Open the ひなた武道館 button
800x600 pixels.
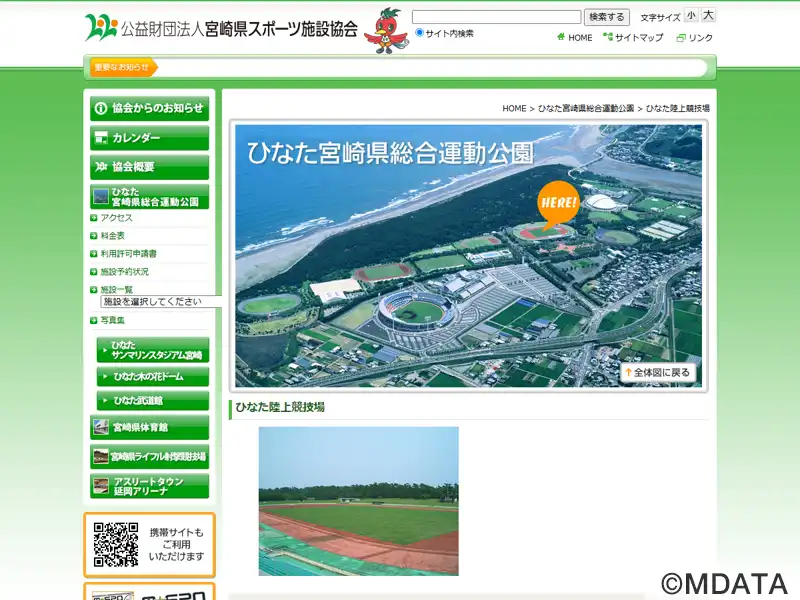tap(153, 401)
